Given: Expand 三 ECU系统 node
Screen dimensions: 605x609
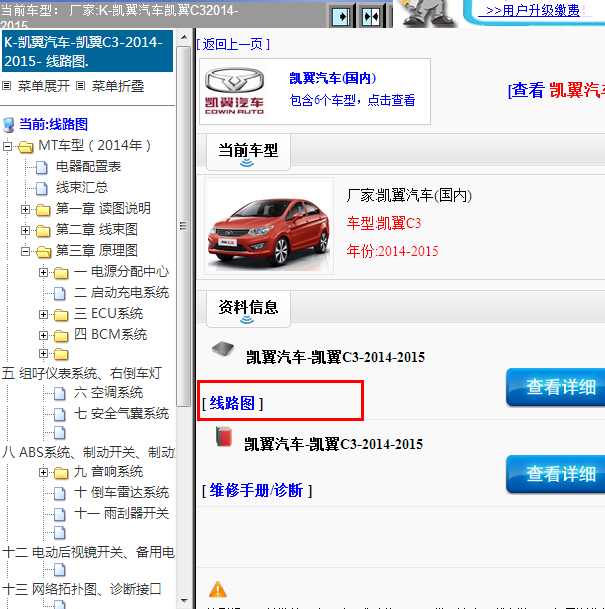Looking at the screenshot, I should (43, 315).
